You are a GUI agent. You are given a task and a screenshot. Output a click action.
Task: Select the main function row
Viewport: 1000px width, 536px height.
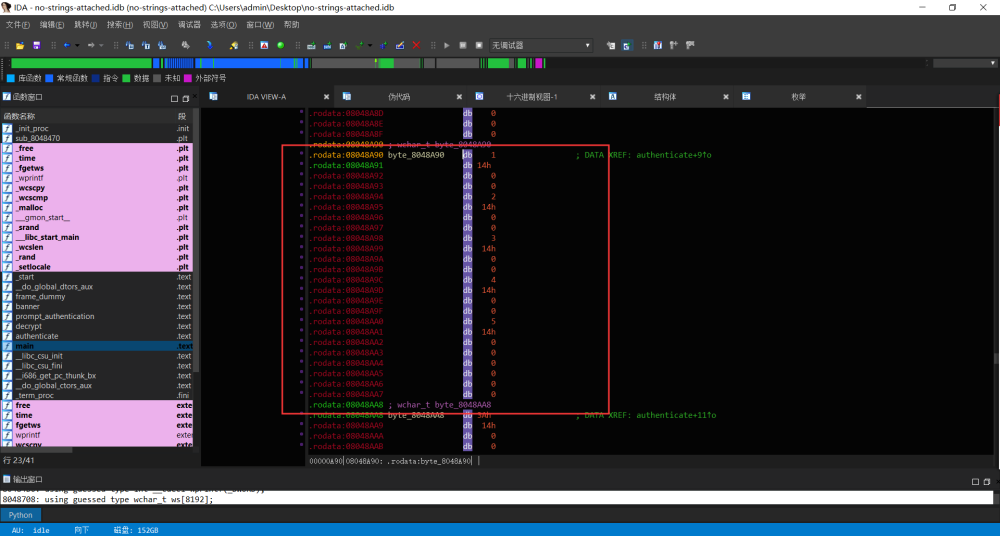(x=97, y=346)
